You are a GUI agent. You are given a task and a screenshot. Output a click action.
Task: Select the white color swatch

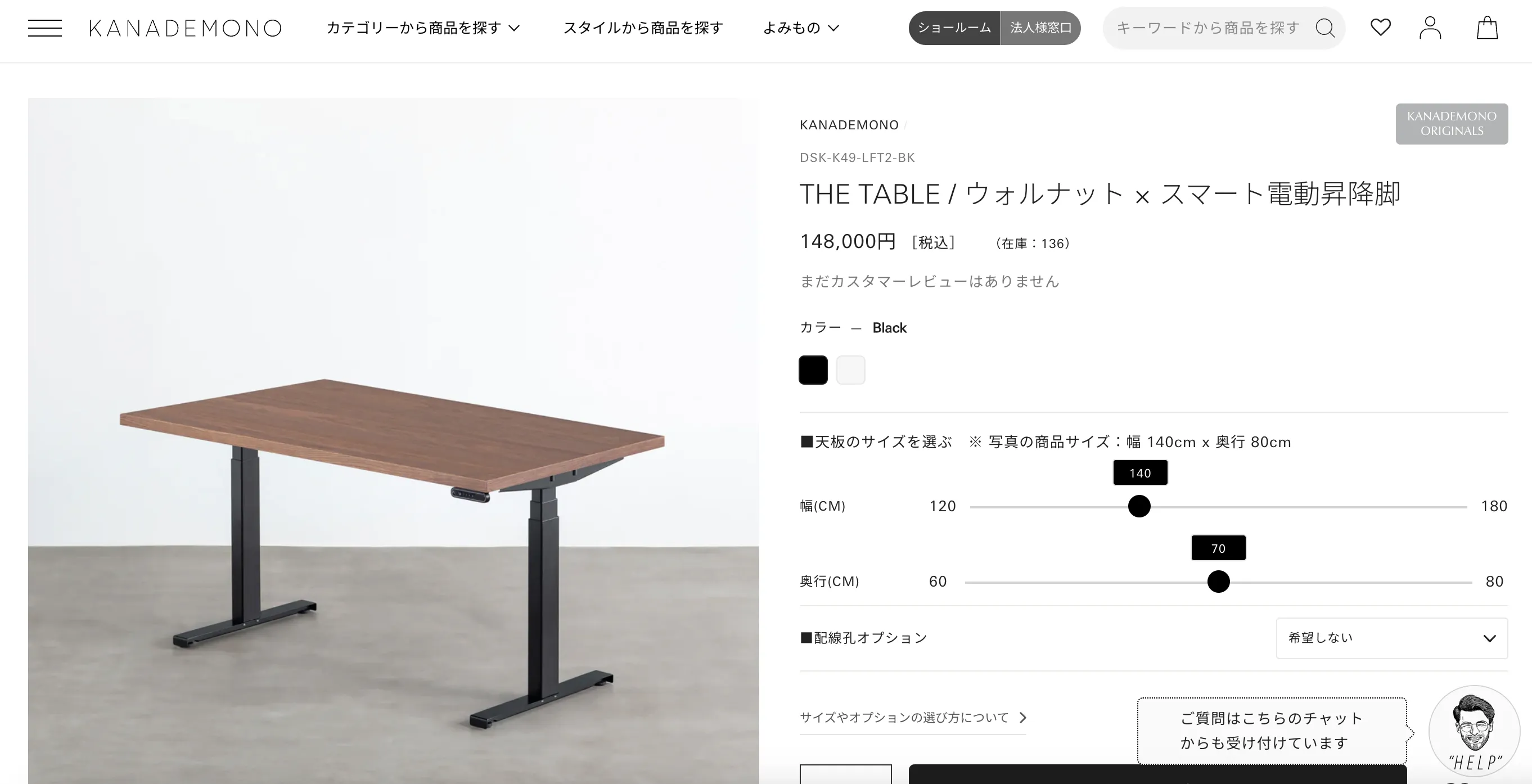pos(850,370)
